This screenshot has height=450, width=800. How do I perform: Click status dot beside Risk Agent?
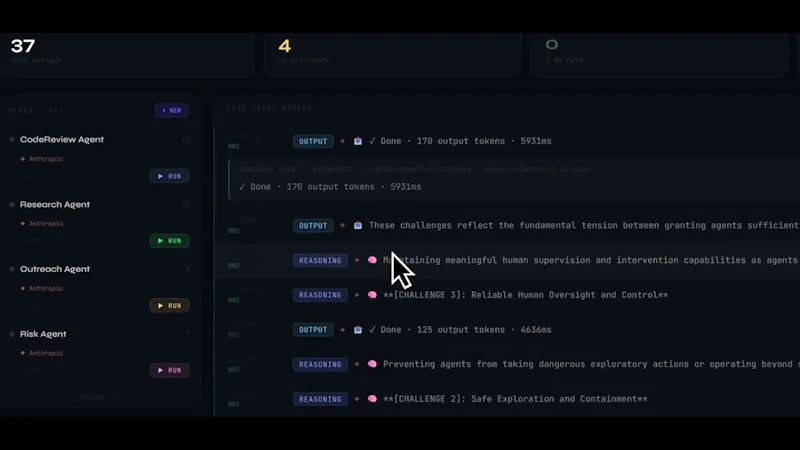(12, 334)
